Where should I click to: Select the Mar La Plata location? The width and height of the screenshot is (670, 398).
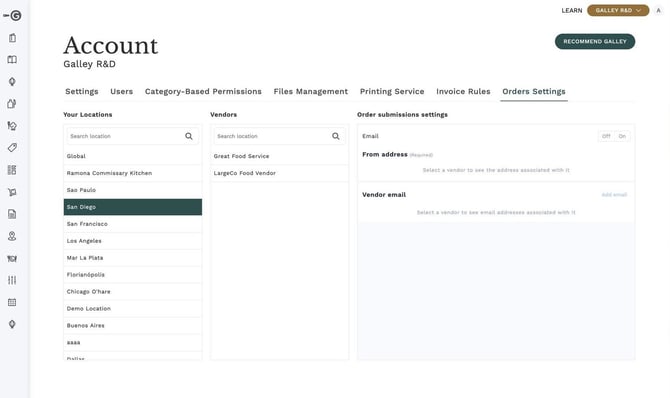pos(133,258)
